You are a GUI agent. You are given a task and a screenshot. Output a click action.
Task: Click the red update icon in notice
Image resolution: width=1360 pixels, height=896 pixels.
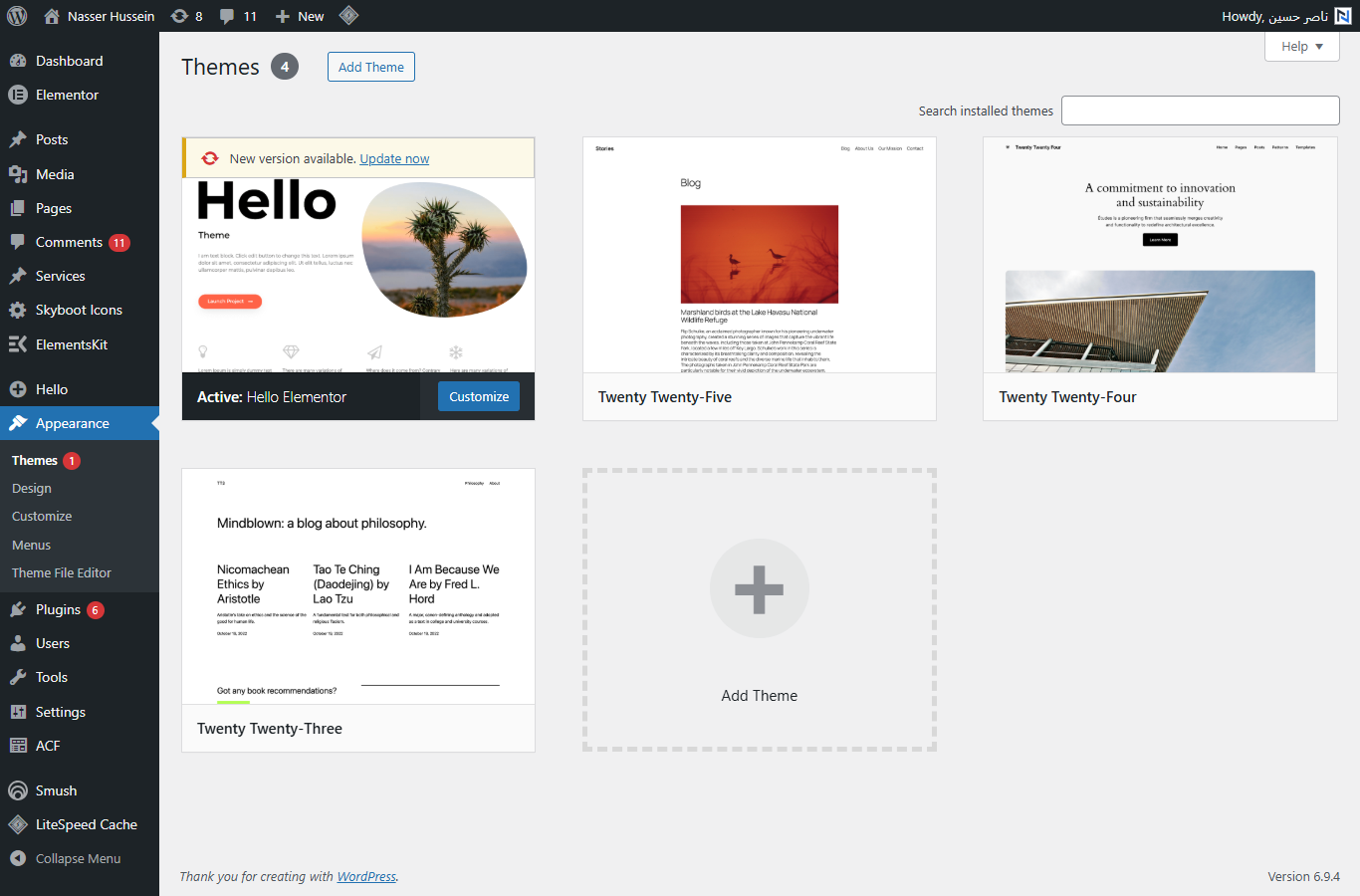(210, 158)
